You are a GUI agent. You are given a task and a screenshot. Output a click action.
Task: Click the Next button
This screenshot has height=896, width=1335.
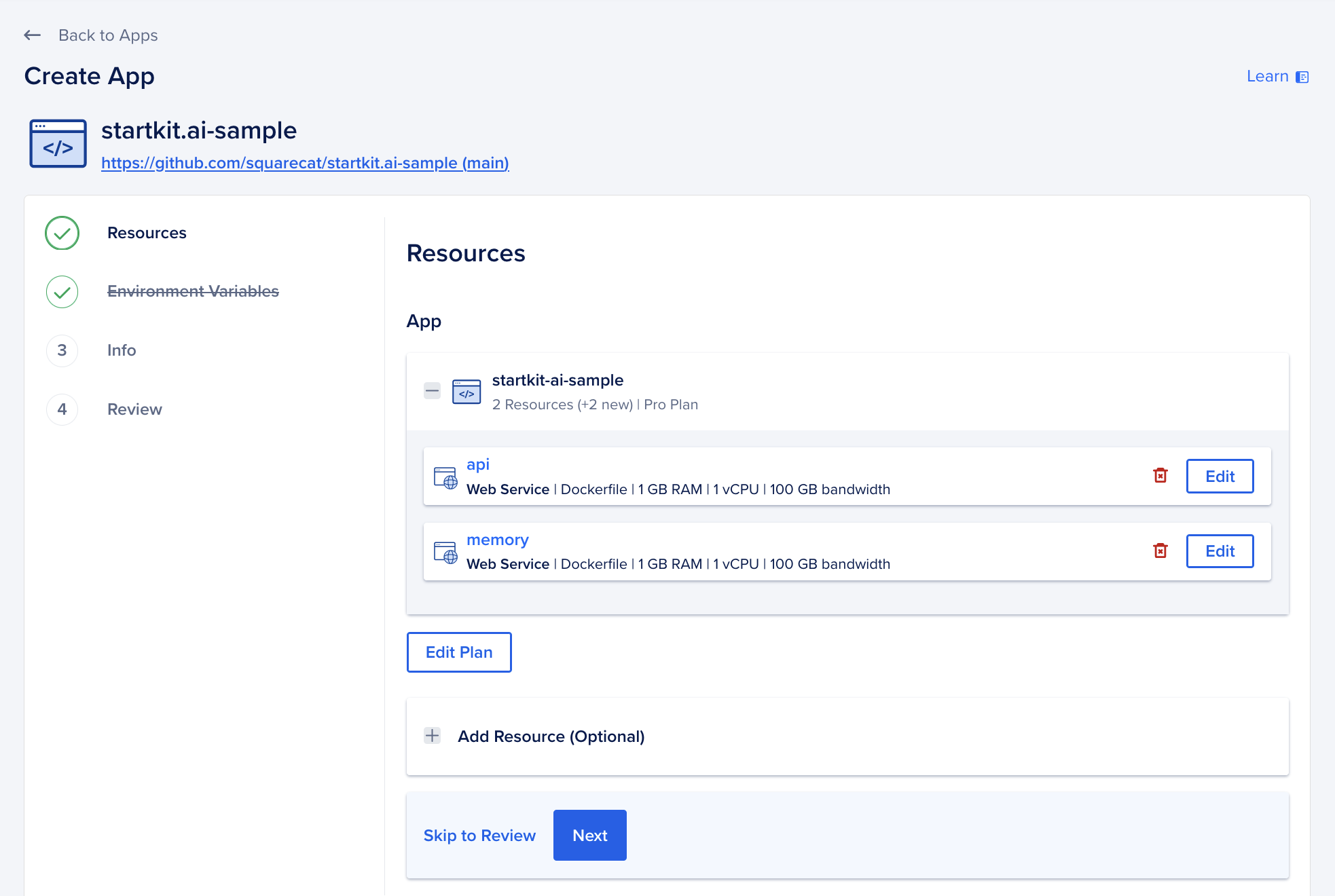(589, 835)
